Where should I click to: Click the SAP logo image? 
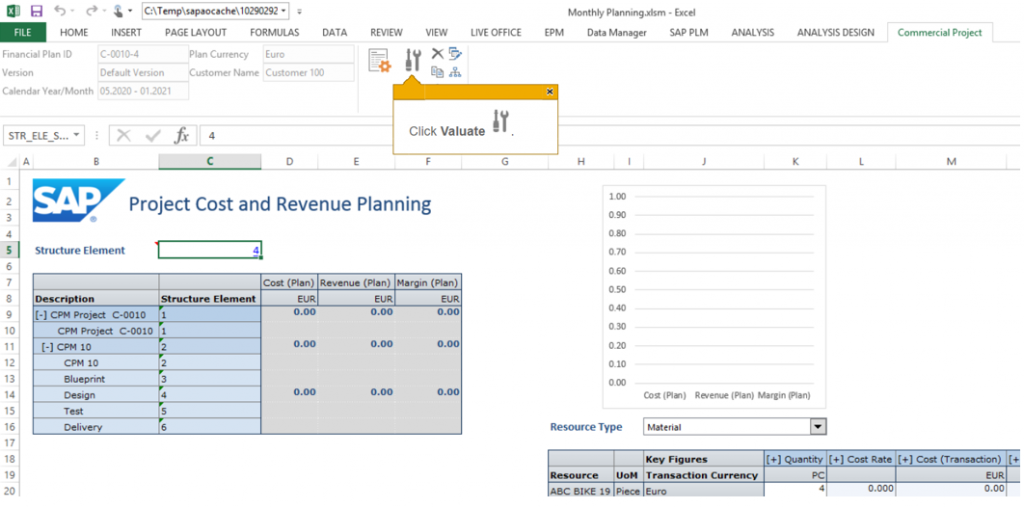tap(78, 200)
